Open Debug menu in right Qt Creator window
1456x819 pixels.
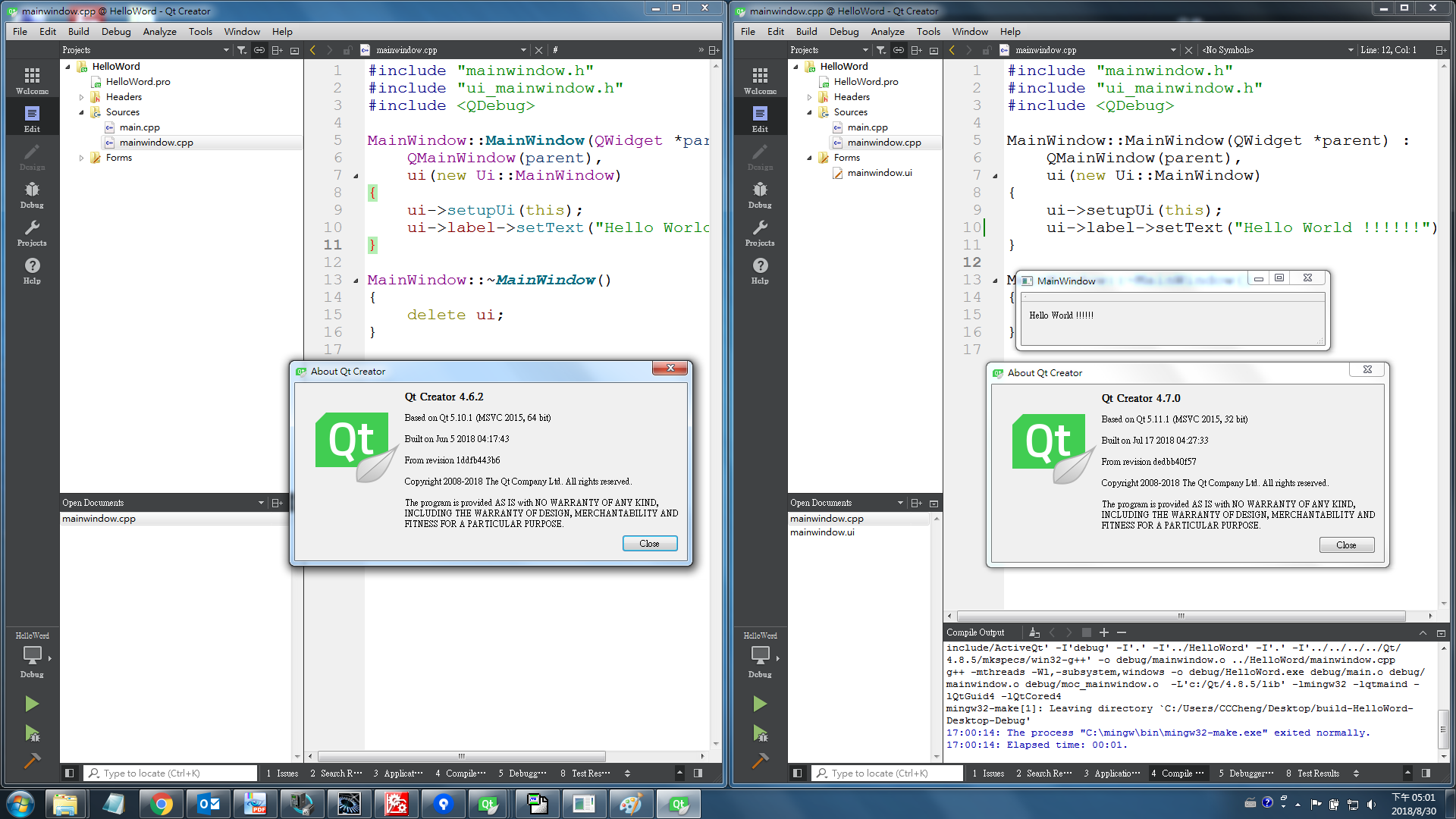(x=843, y=31)
